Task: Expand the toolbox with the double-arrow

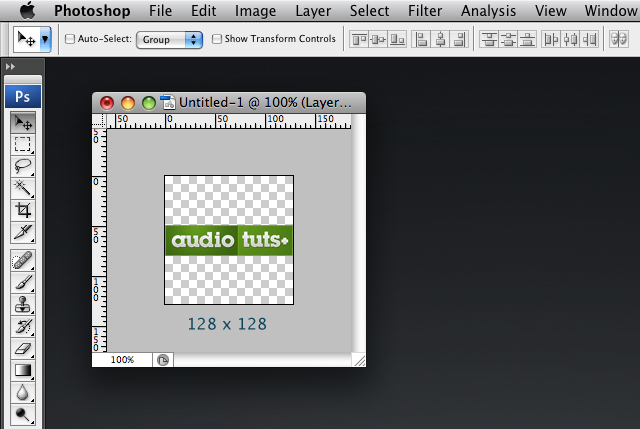Action: (10, 67)
